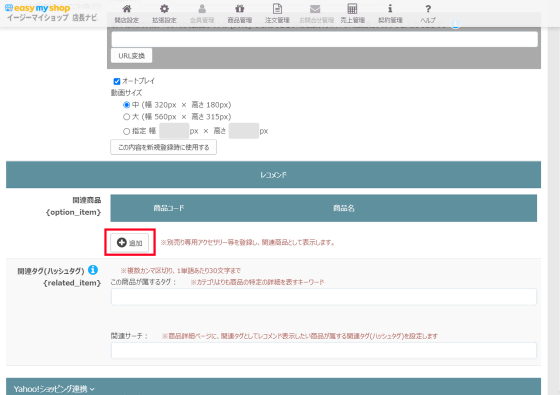Click the 商品名 column header
Viewport: 560px width, 395px height.
click(x=344, y=208)
